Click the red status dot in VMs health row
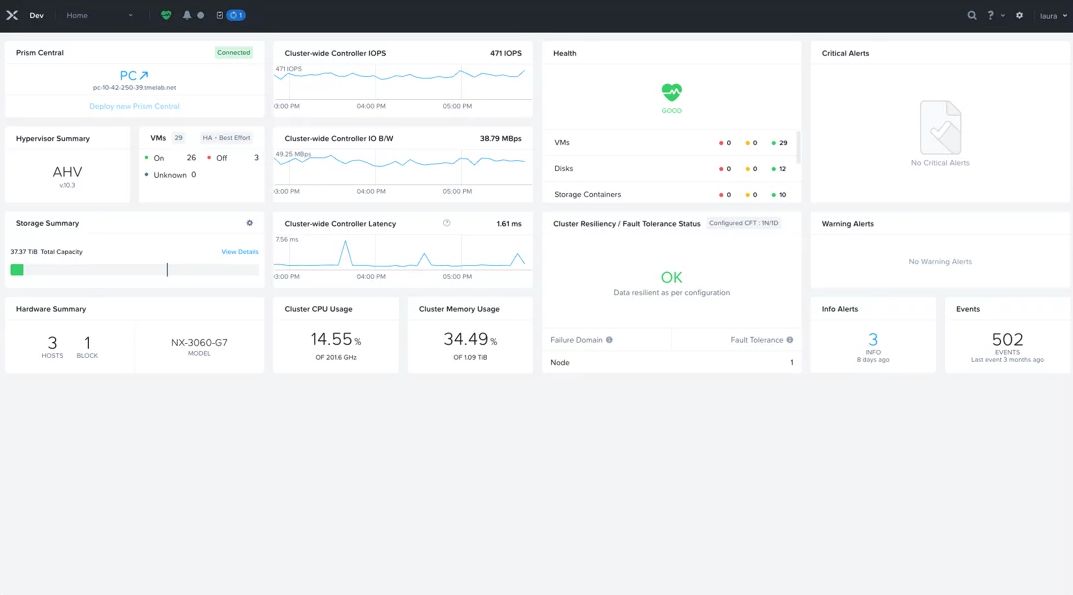This screenshot has width=1073, height=595. tap(721, 143)
